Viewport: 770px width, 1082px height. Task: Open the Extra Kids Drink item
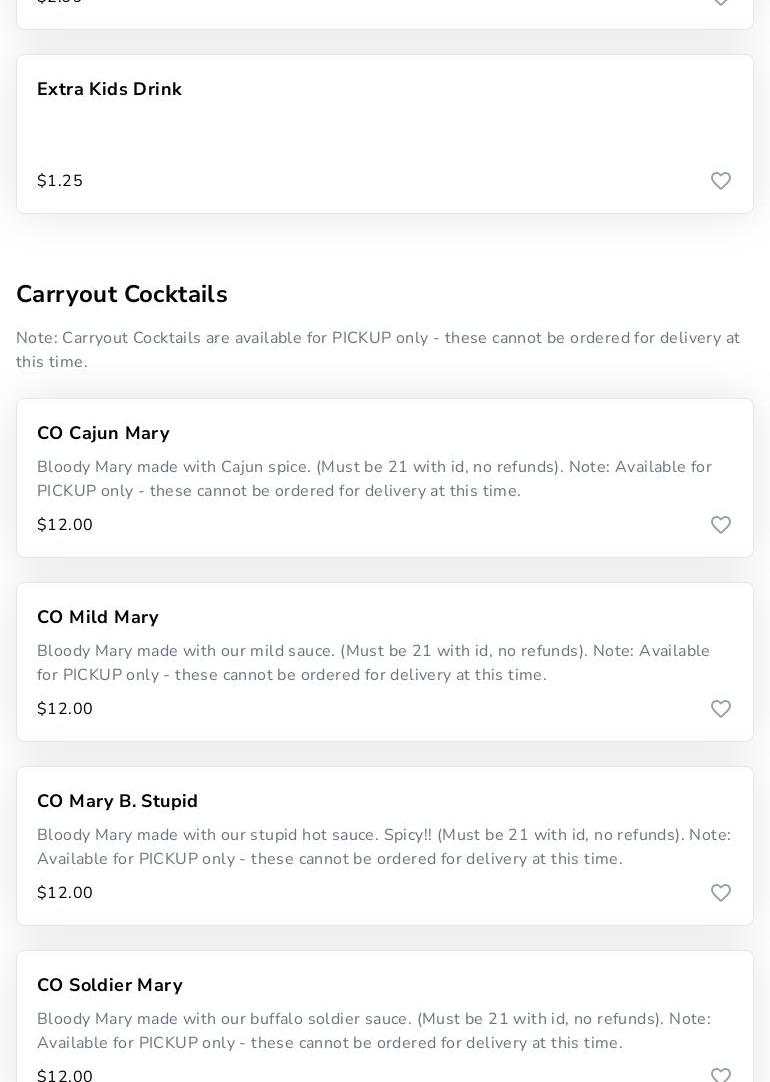coord(109,89)
